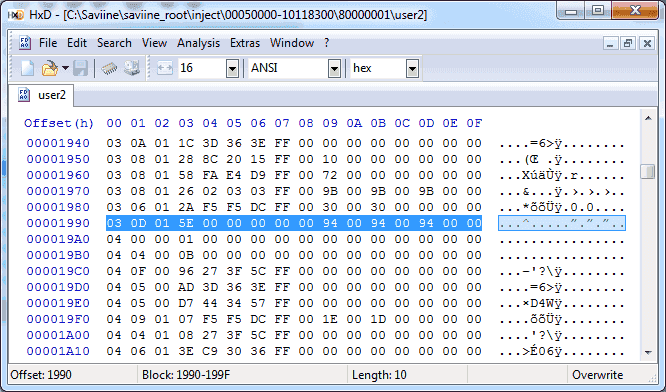Click the Block: 1990-199F status entry
Image resolution: width=666 pixels, height=392 pixels.
186,375
